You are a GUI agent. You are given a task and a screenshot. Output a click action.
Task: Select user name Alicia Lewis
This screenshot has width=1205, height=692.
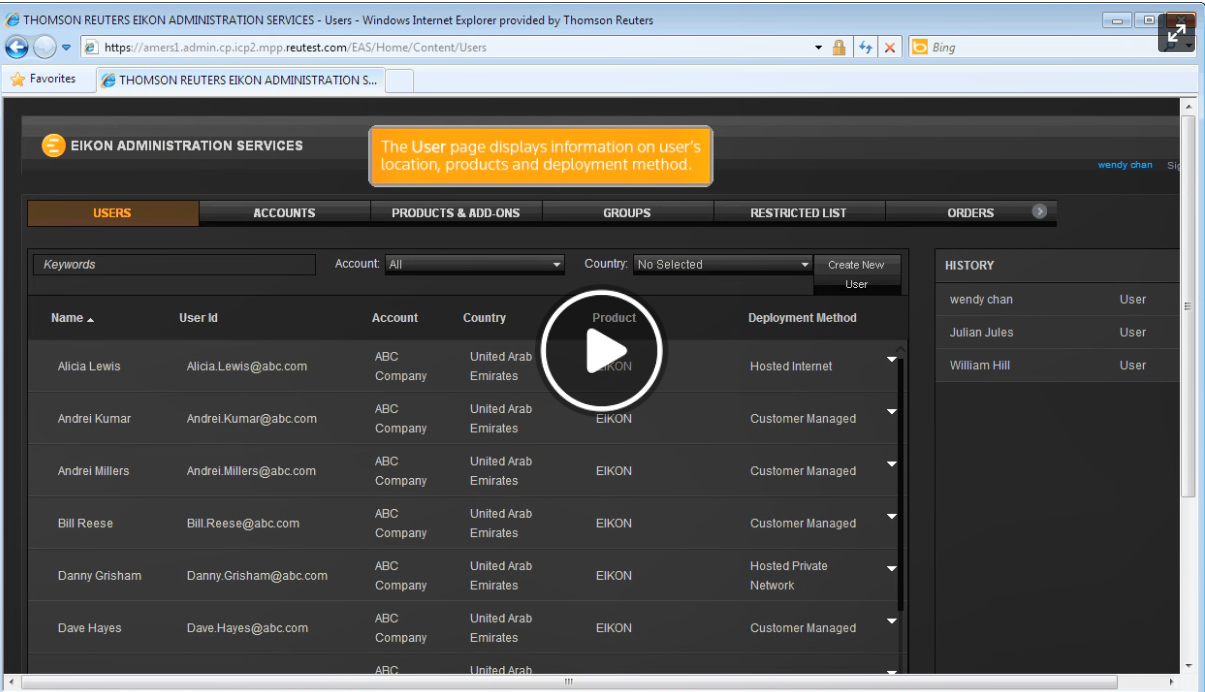pos(89,367)
